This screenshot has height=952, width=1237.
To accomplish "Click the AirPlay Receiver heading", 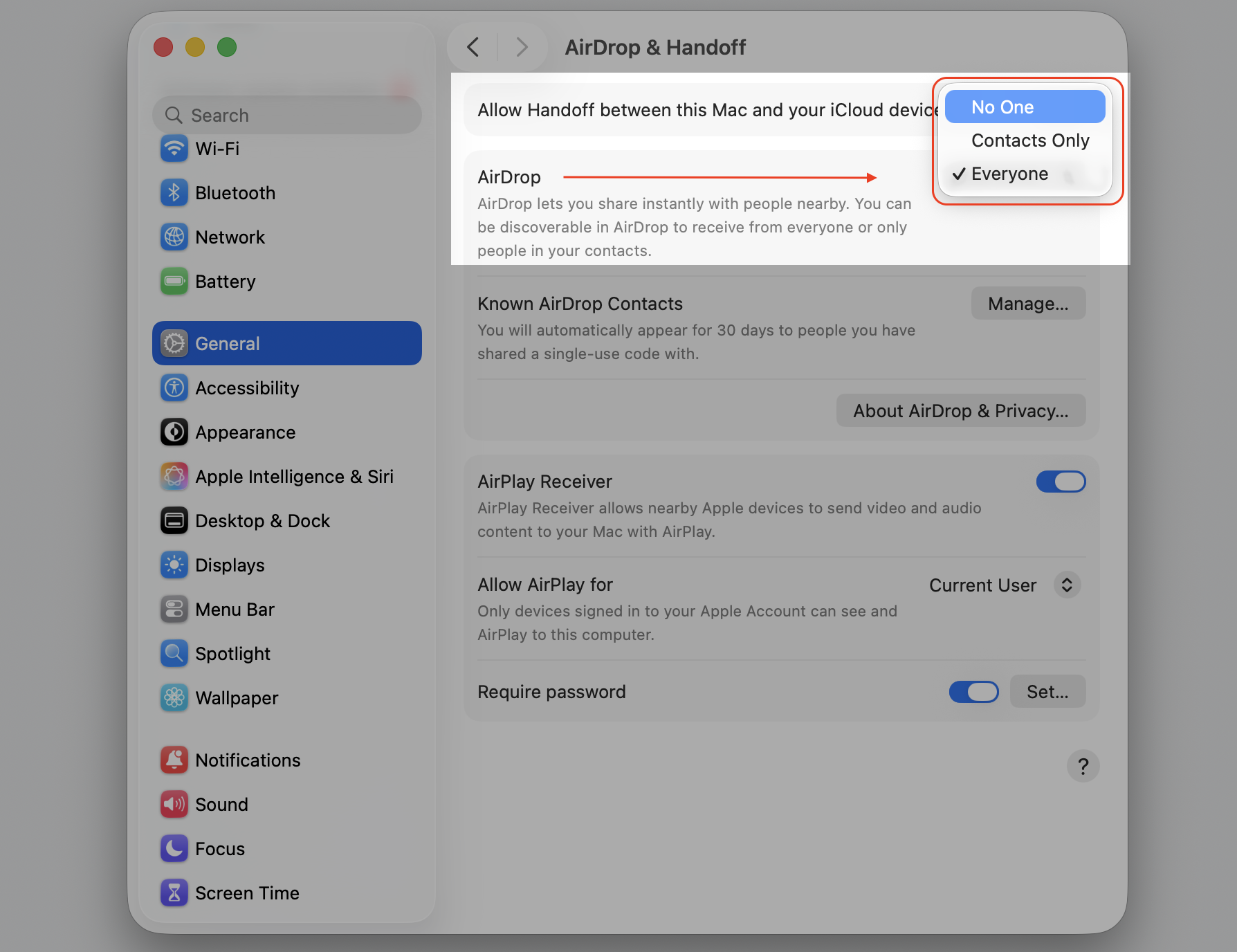I will coord(544,482).
